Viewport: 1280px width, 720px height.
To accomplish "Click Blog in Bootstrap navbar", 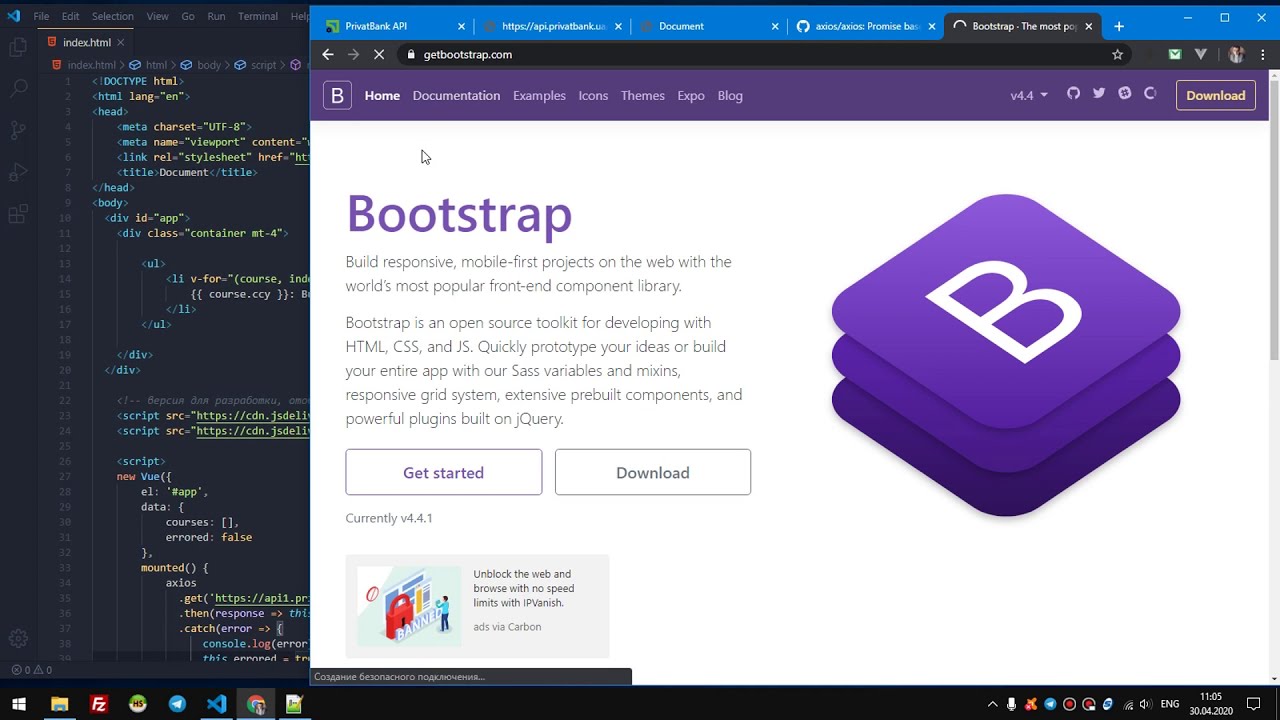I will (730, 95).
